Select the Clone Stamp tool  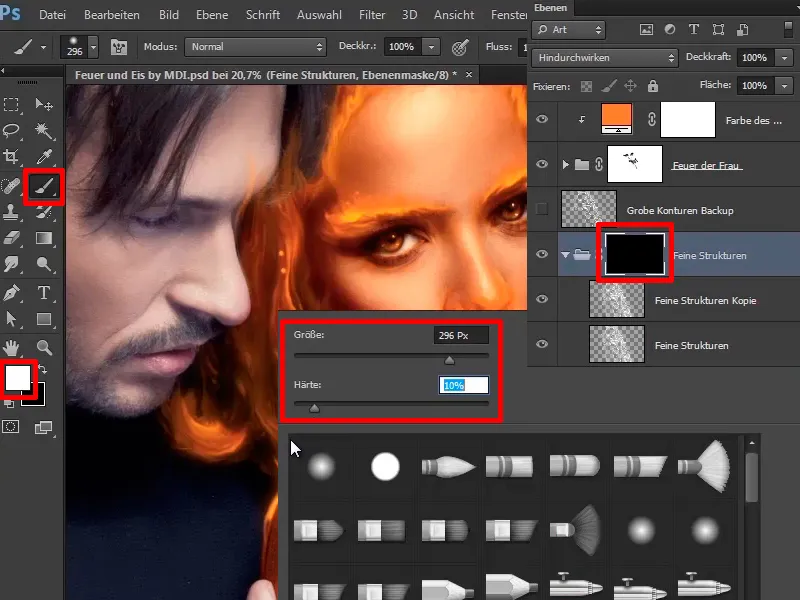point(11,212)
